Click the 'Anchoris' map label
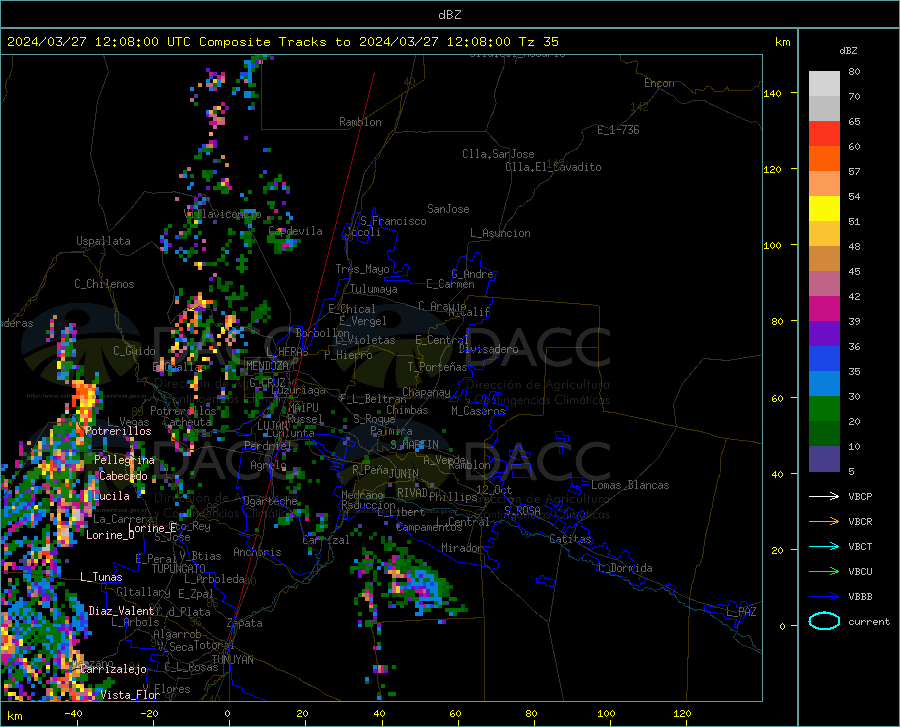This screenshot has height=727, width=900. click(257, 552)
